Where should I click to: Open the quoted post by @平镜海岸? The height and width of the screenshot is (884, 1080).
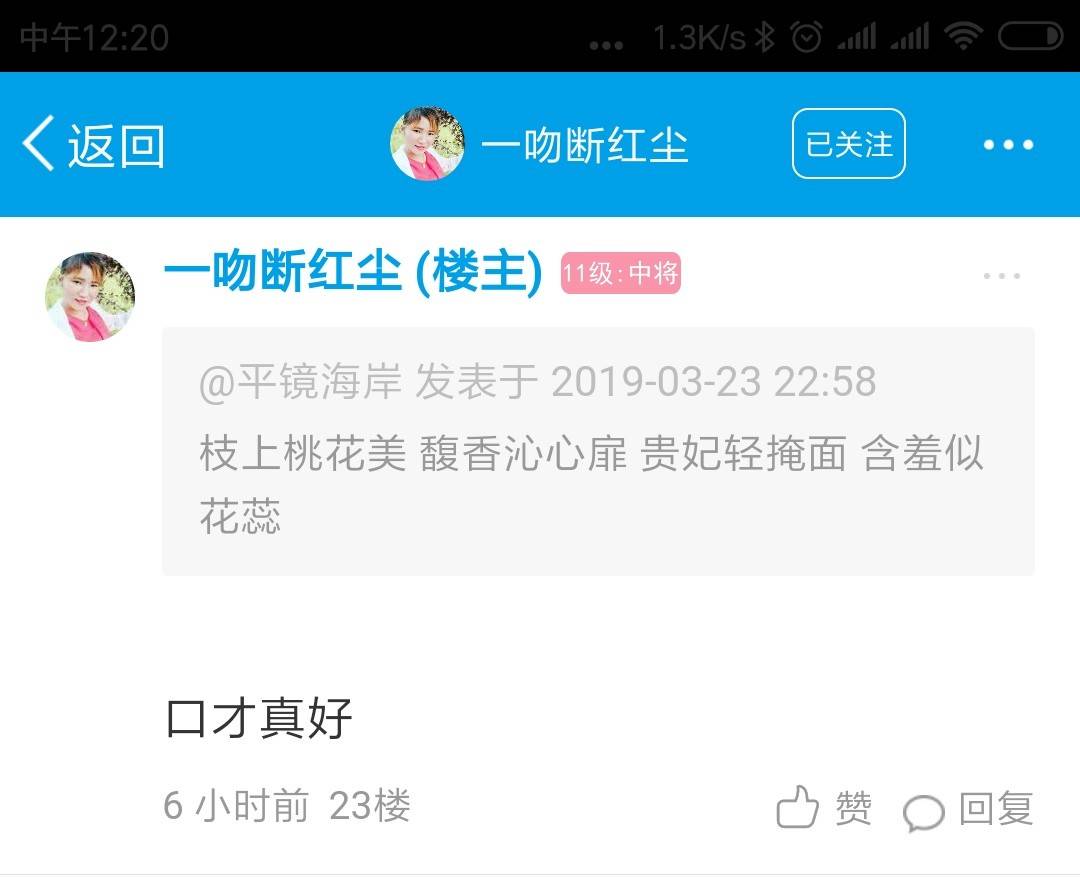pos(598,451)
